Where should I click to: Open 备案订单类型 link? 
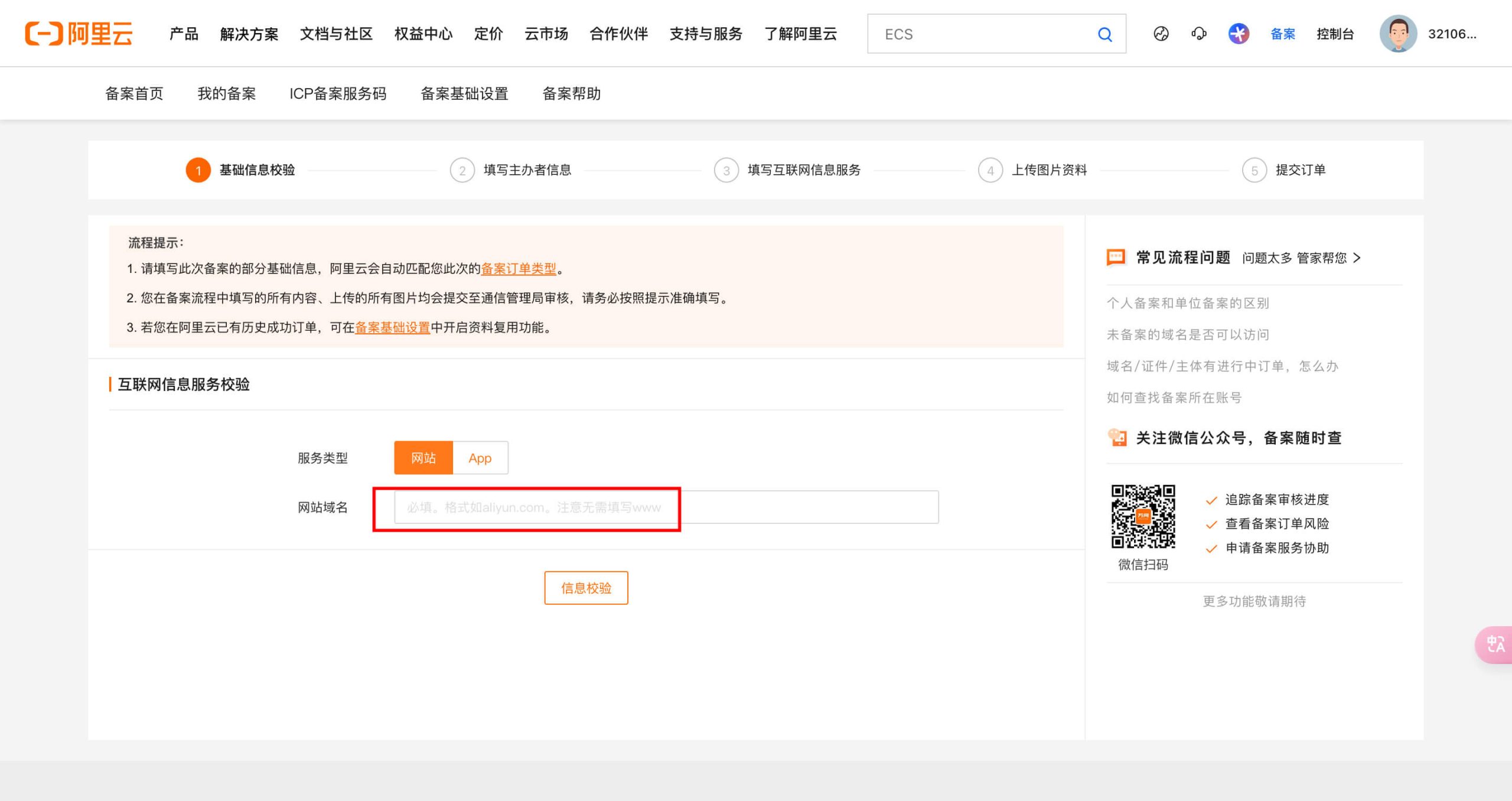click(519, 269)
